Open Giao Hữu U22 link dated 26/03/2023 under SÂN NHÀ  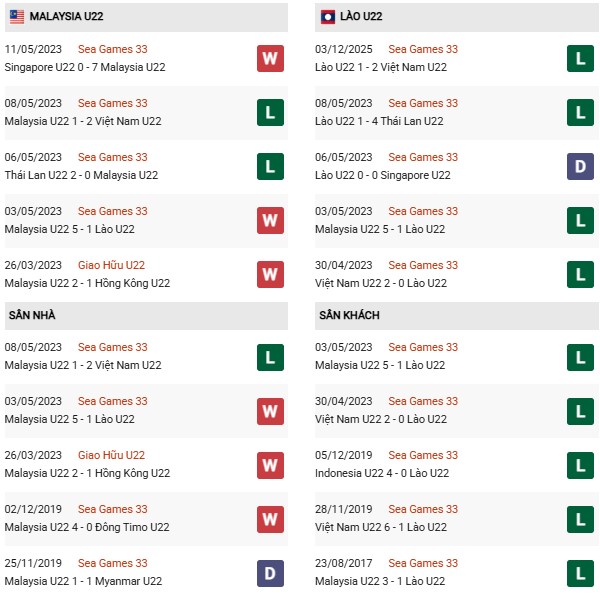pyautogui.click(x=111, y=455)
